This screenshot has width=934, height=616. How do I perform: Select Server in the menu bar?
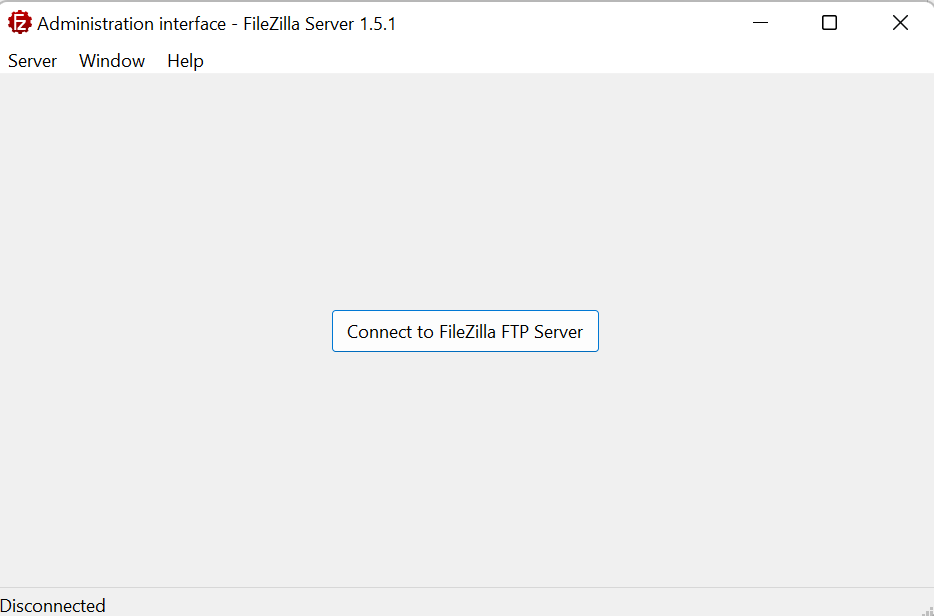tap(32, 61)
